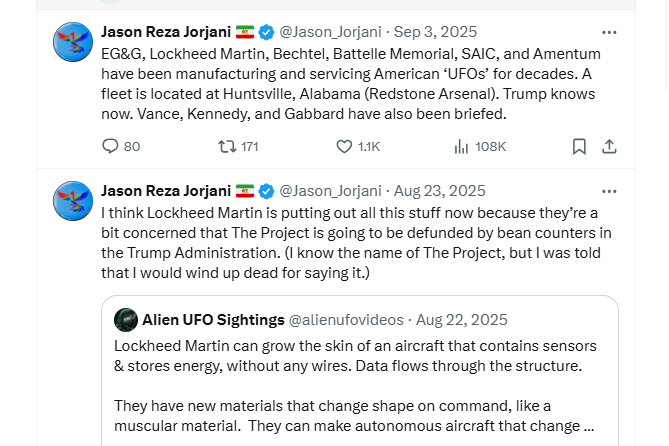The image size is (669, 446).
Task: Click profile avatar on Aug 23 tweet
Action: [73, 201]
